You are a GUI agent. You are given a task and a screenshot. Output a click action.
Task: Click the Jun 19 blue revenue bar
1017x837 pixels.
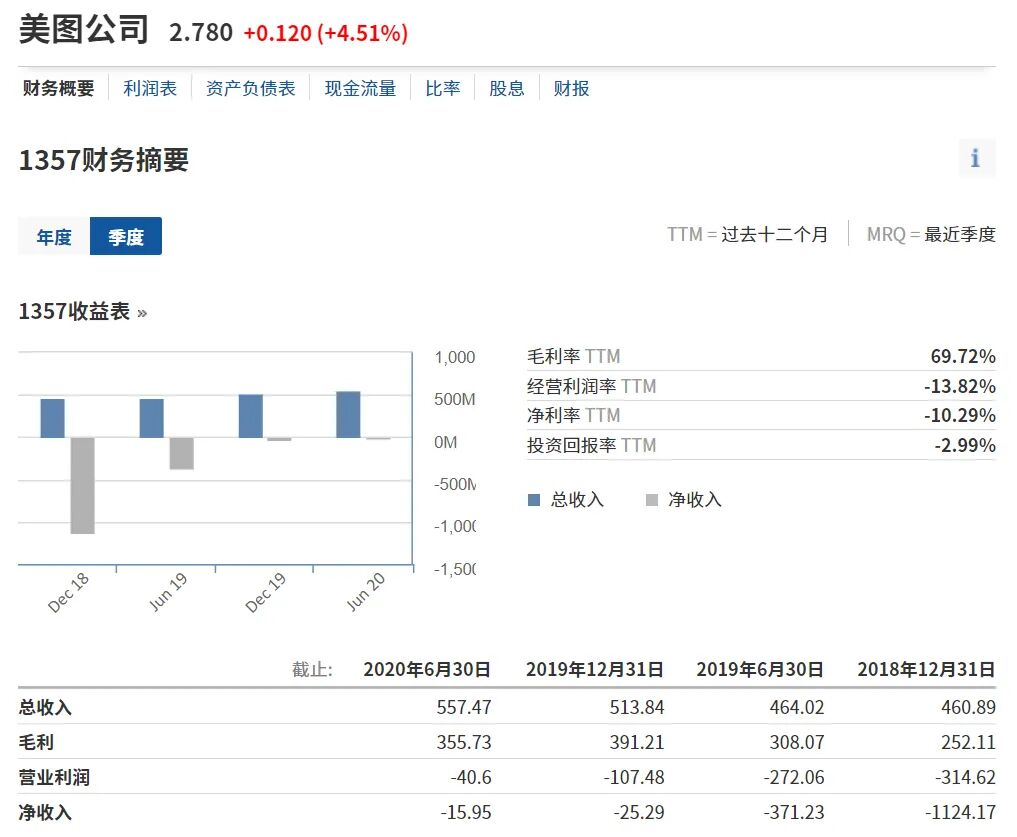point(152,418)
